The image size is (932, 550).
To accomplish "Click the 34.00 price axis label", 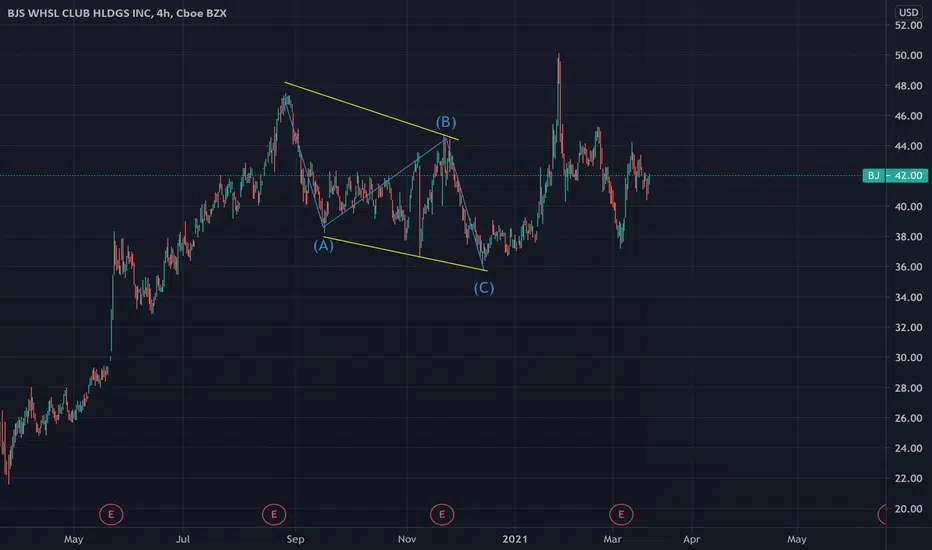I will 908,297.
